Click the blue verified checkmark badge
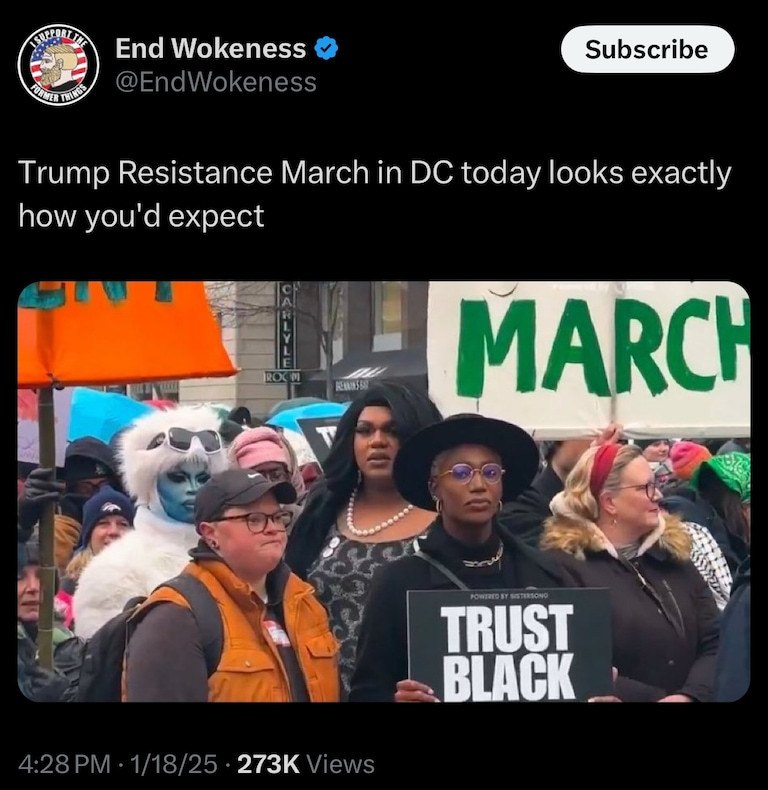 [x=326, y=48]
